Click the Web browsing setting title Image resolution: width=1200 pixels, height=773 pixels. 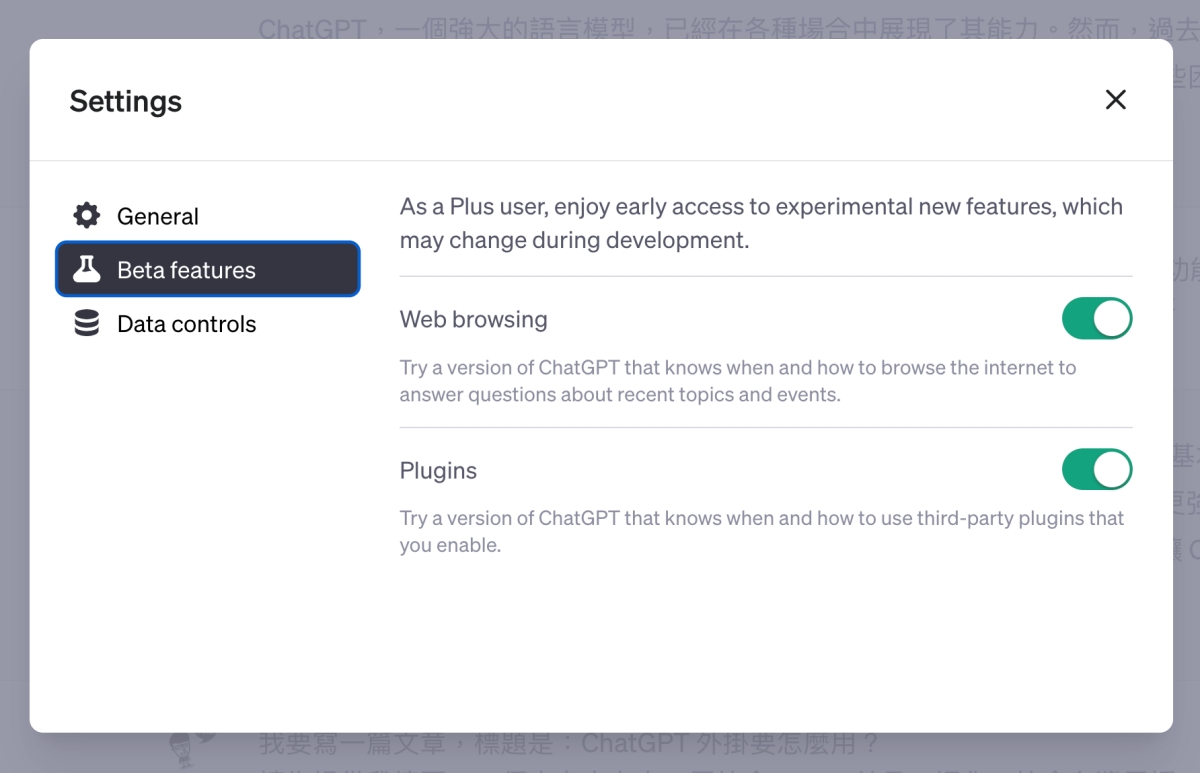click(473, 320)
